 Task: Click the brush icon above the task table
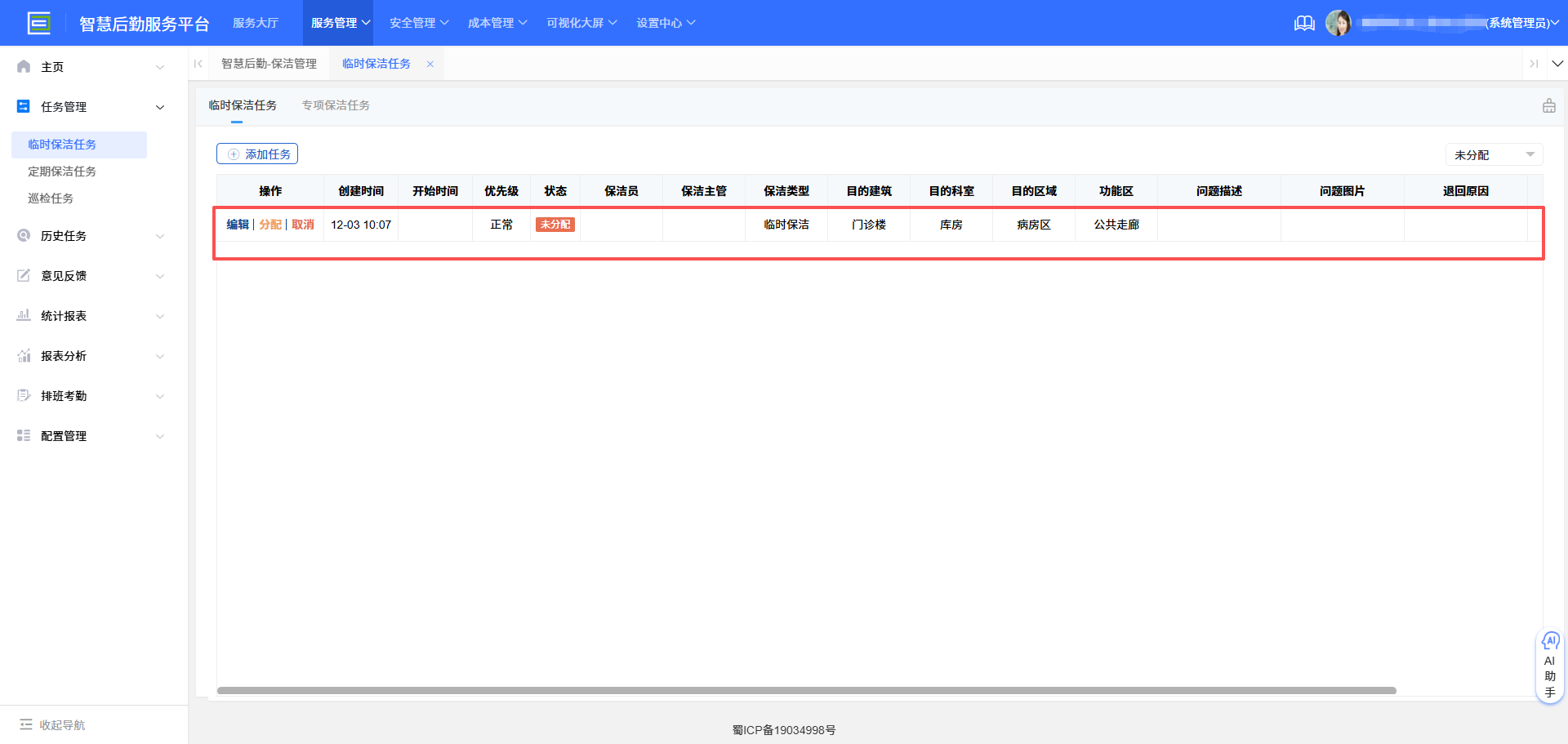[1548, 105]
